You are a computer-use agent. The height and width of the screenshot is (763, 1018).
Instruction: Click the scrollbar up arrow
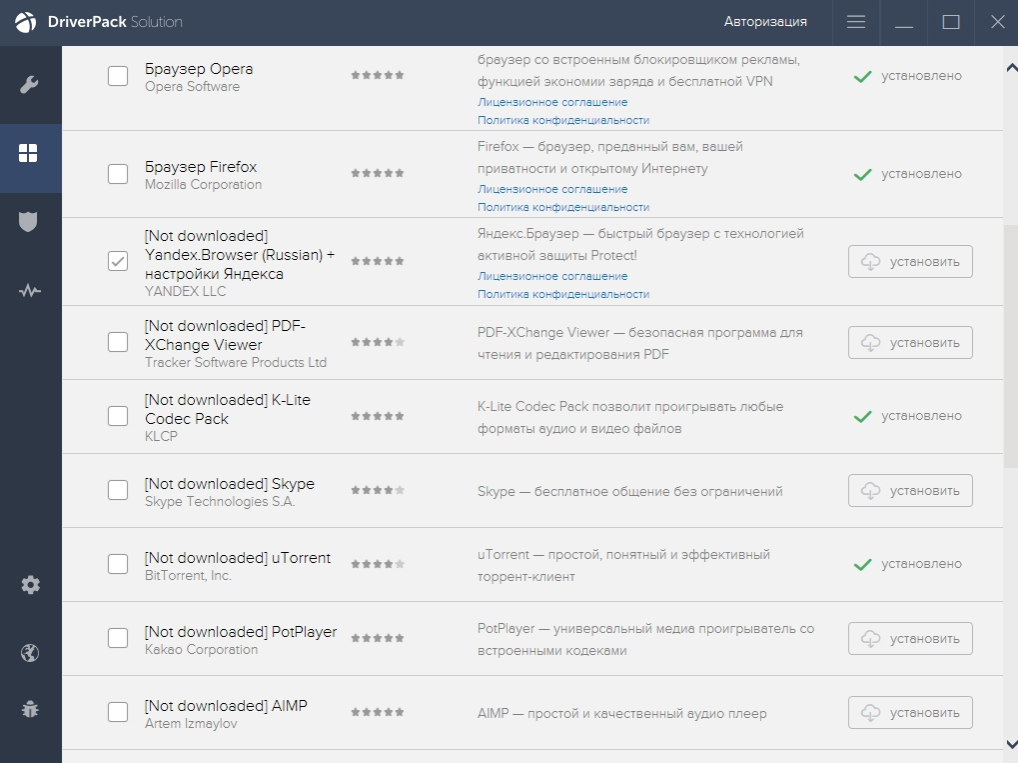tap(1009, 67)
